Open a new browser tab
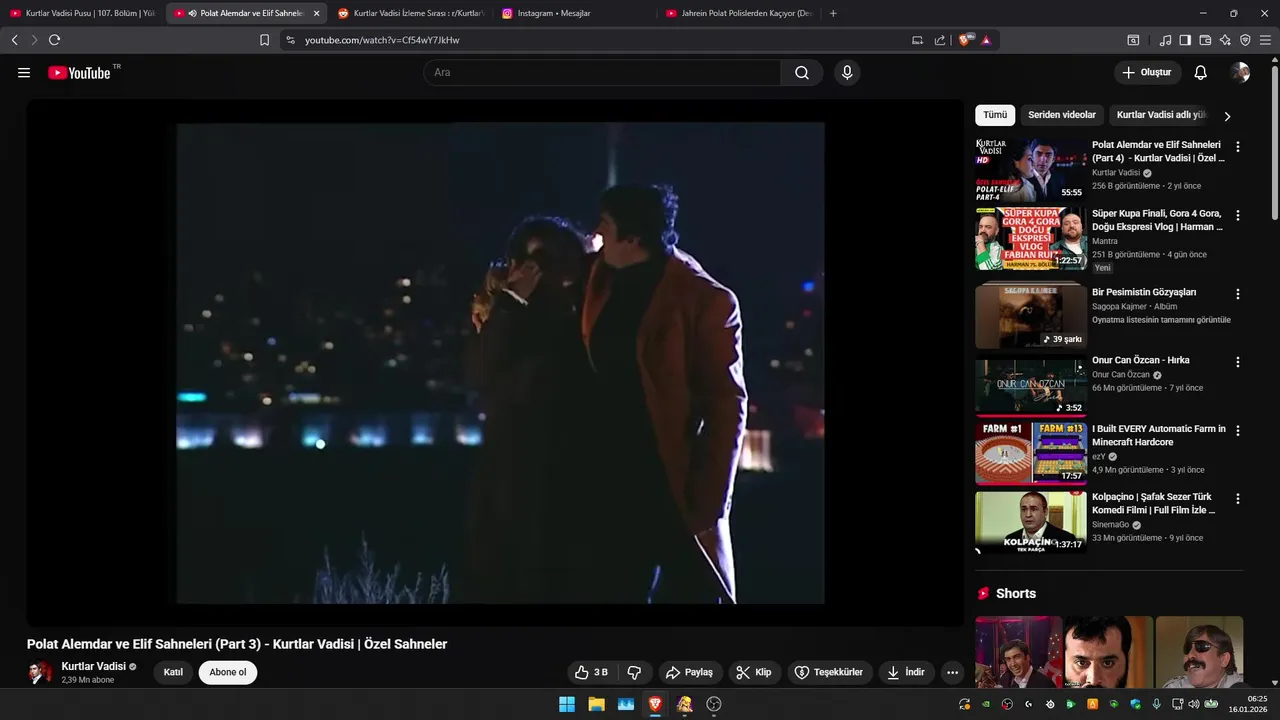The image size is (1280, 720). (x=833, y=13)
